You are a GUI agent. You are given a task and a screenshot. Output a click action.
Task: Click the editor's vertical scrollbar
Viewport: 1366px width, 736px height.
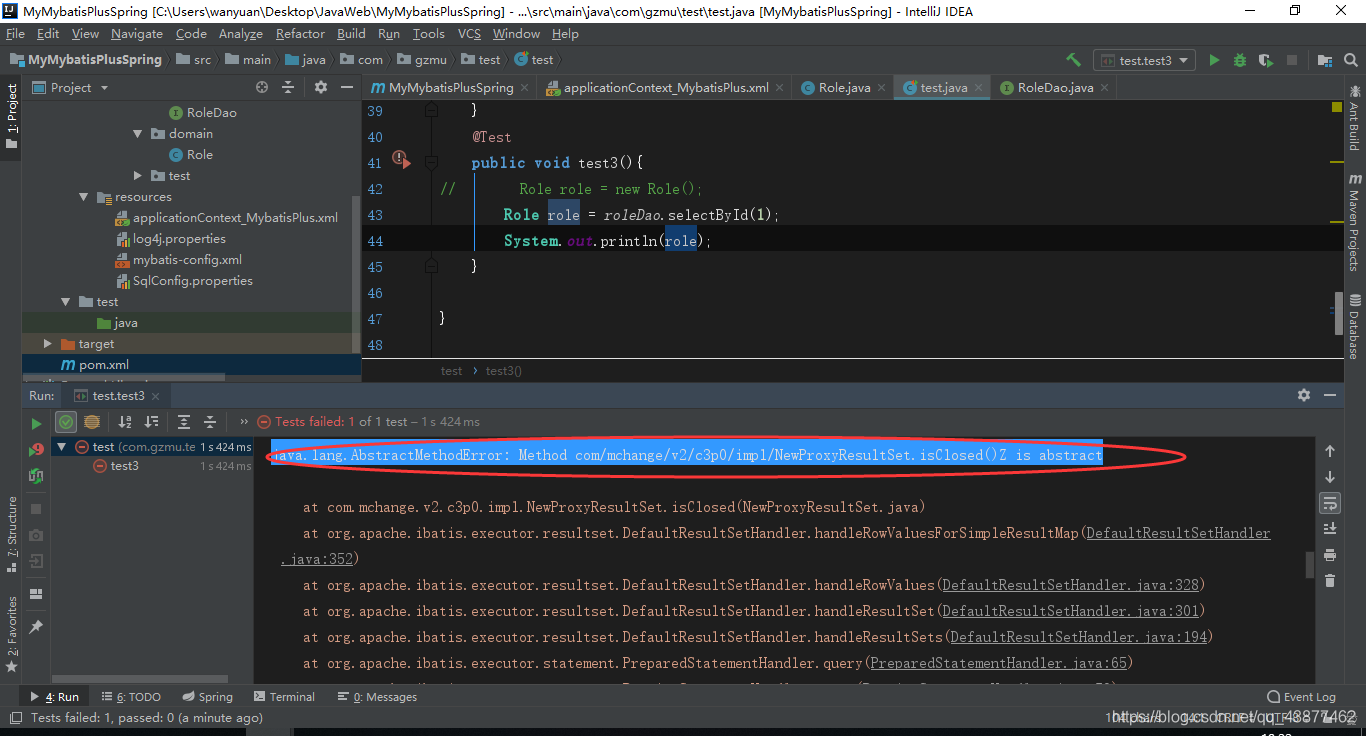point(1339,313)
